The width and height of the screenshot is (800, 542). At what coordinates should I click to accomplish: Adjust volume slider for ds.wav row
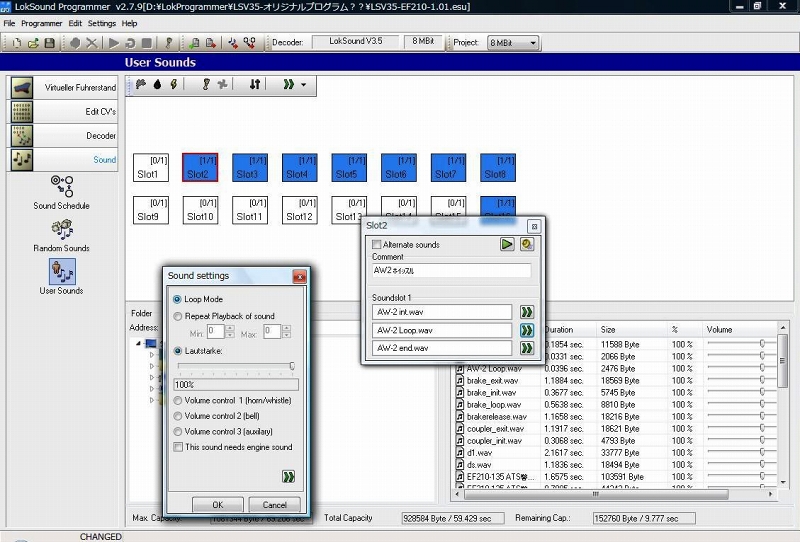pos(762,464)
